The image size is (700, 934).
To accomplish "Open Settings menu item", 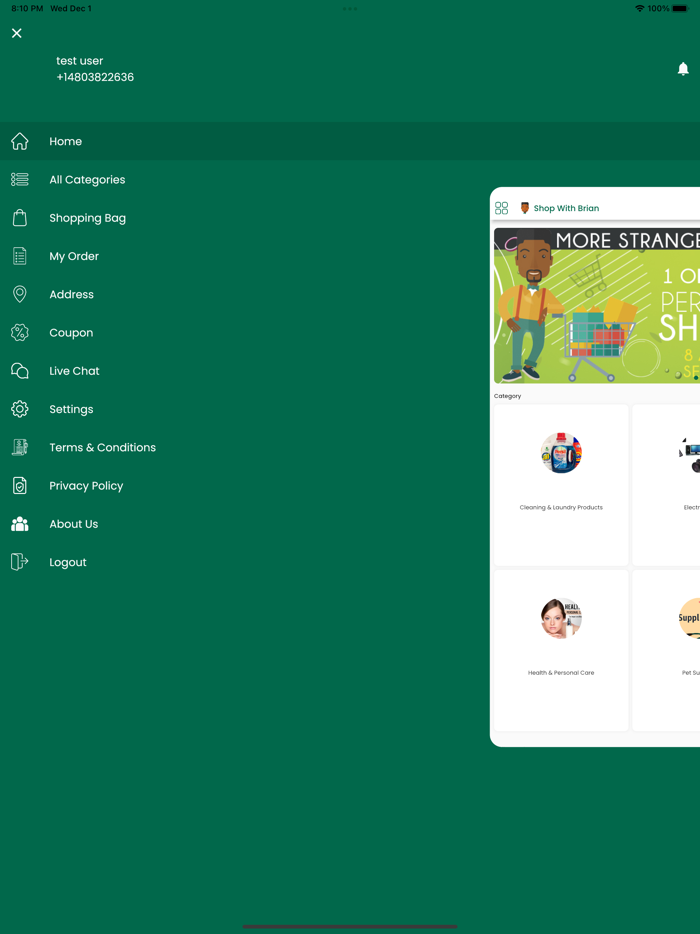I will 71,409.
